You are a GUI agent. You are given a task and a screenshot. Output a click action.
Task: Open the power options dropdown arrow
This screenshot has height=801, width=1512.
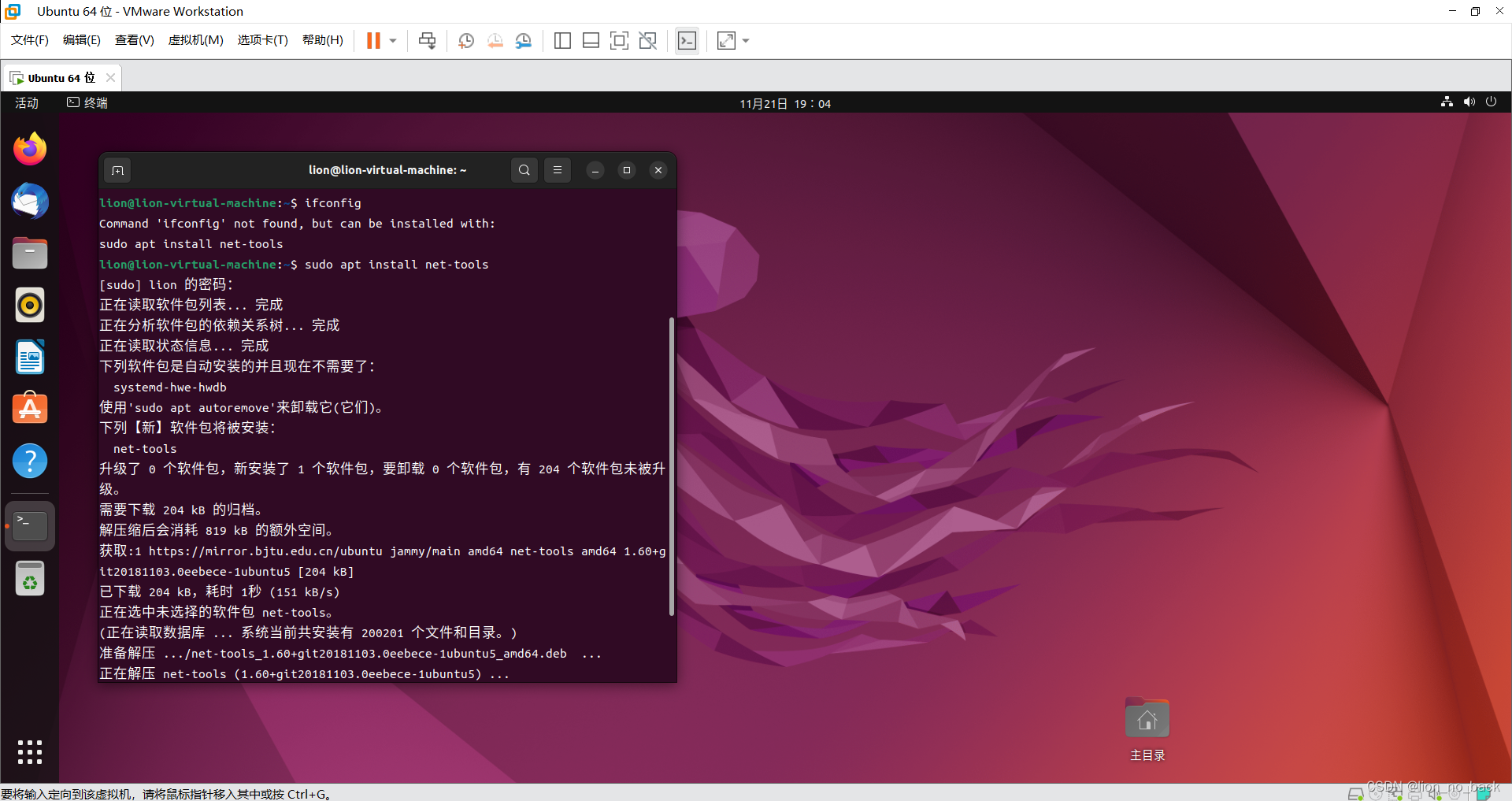391,40
